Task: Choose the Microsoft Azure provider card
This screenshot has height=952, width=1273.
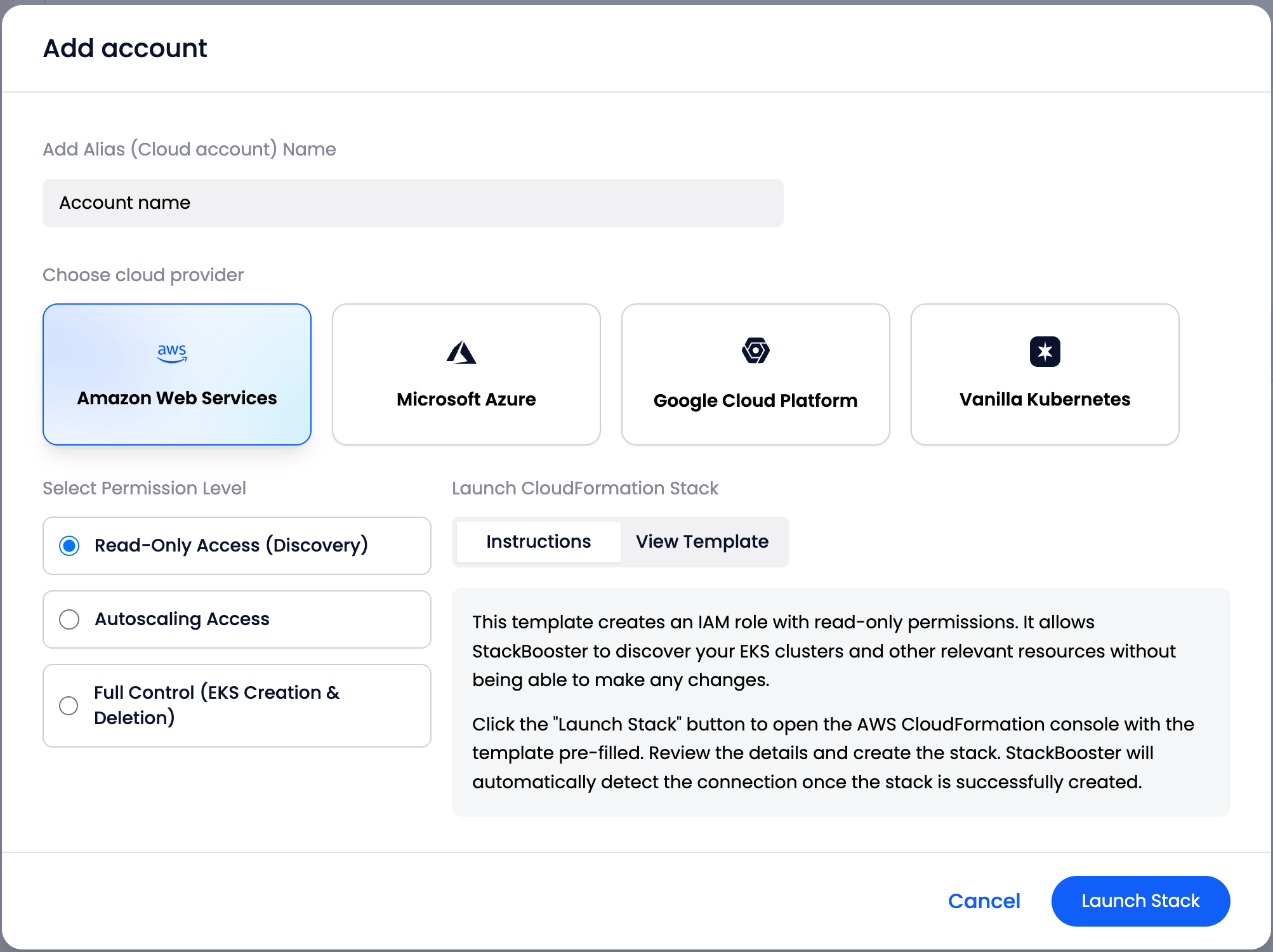Action: tap(466, 374)
